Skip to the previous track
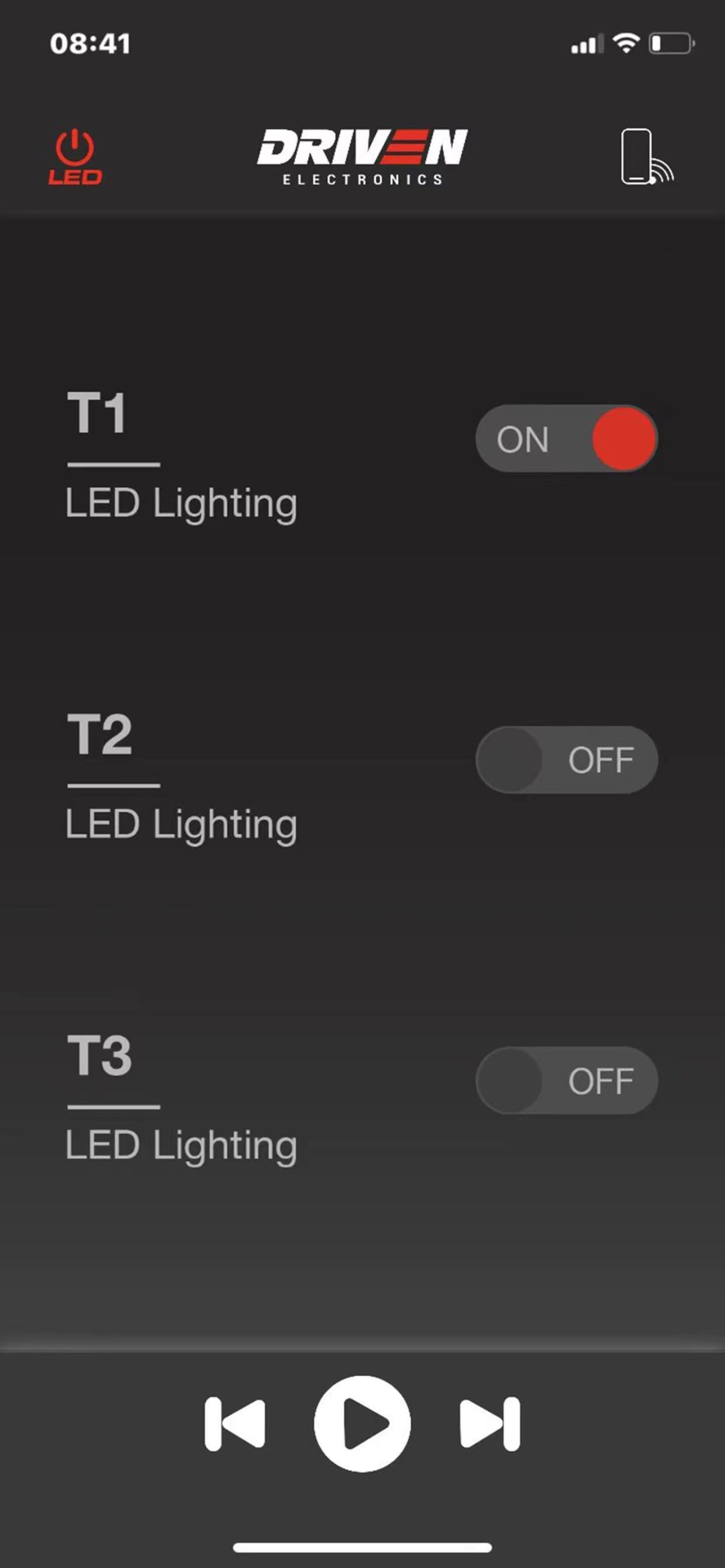Viewport: 725px width, 1568px height. click(235, 1424)
